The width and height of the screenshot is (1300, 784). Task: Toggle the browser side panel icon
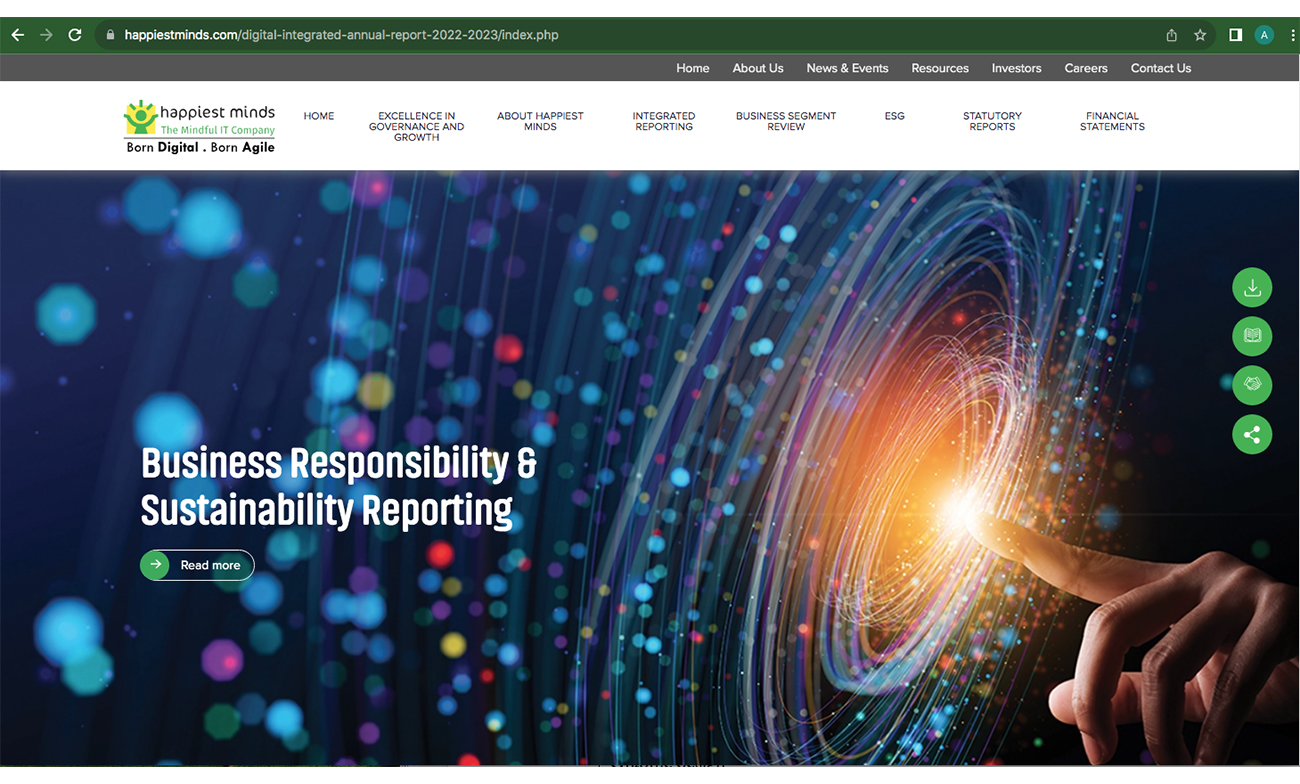click(x=1236, y=35)
